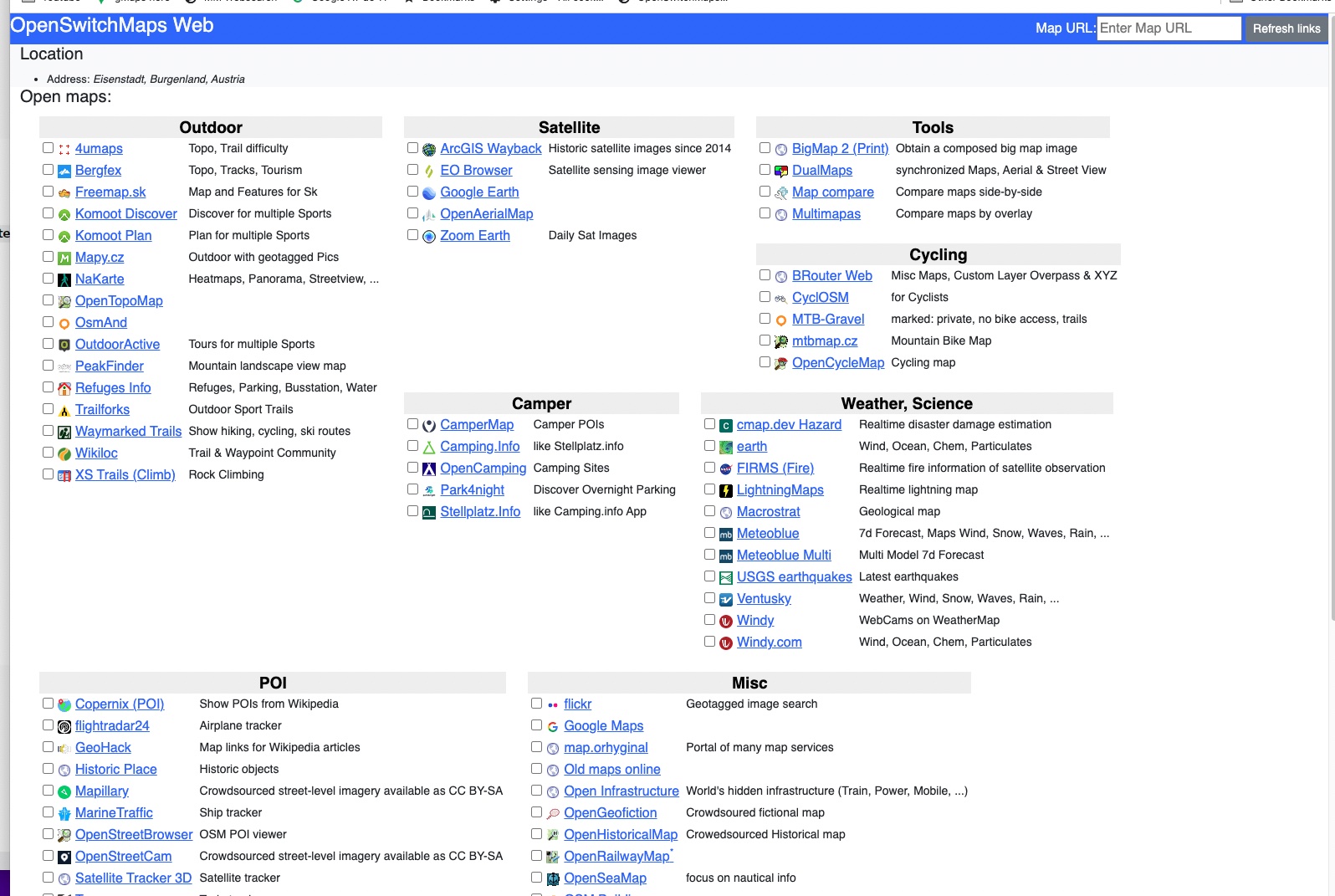This screenshot has height=896, width=1335.
Task: Click the LightningMaps lightning bolt icon
Action: tap(726, 491)
